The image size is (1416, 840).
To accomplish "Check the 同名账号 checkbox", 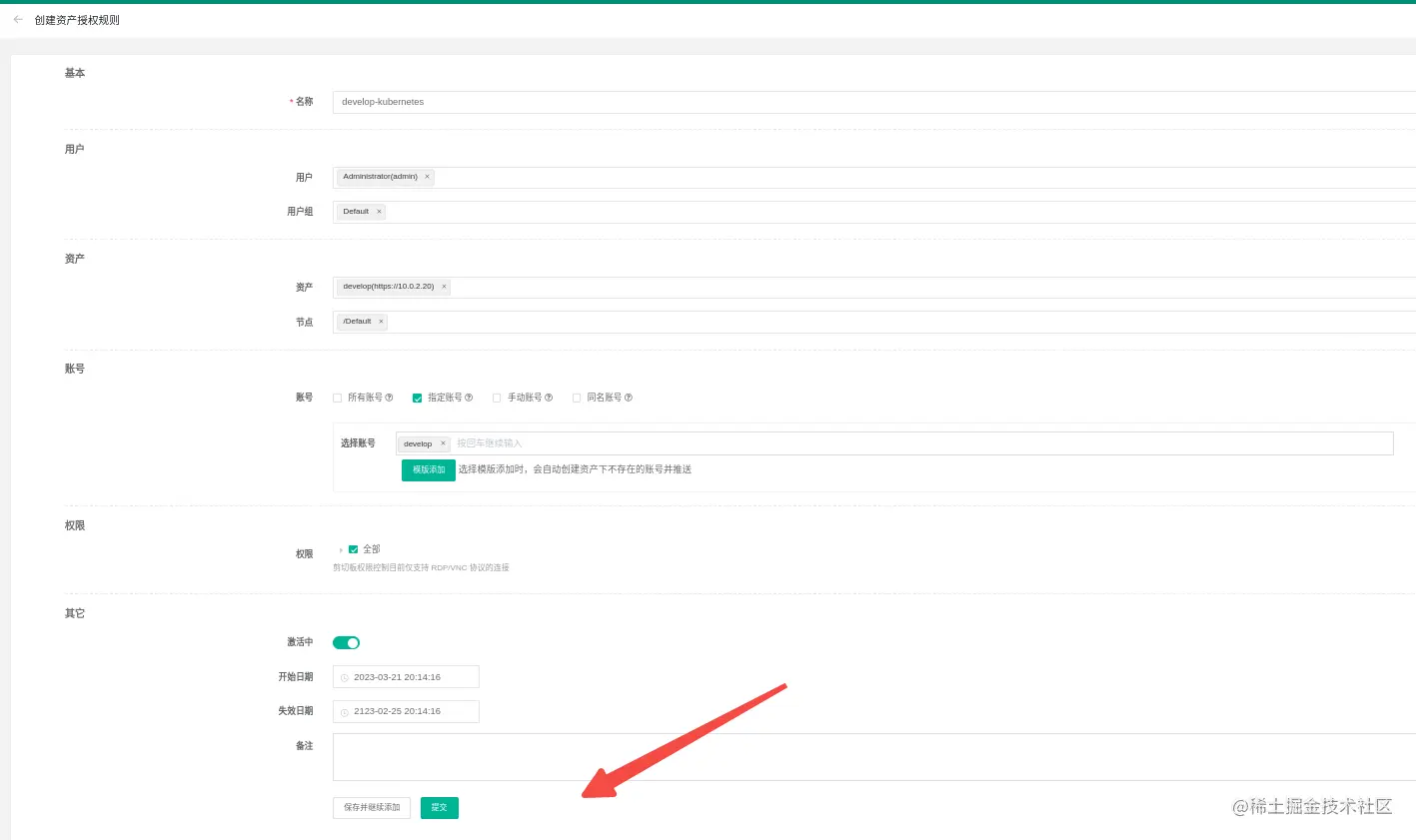I will coord(577,398).
